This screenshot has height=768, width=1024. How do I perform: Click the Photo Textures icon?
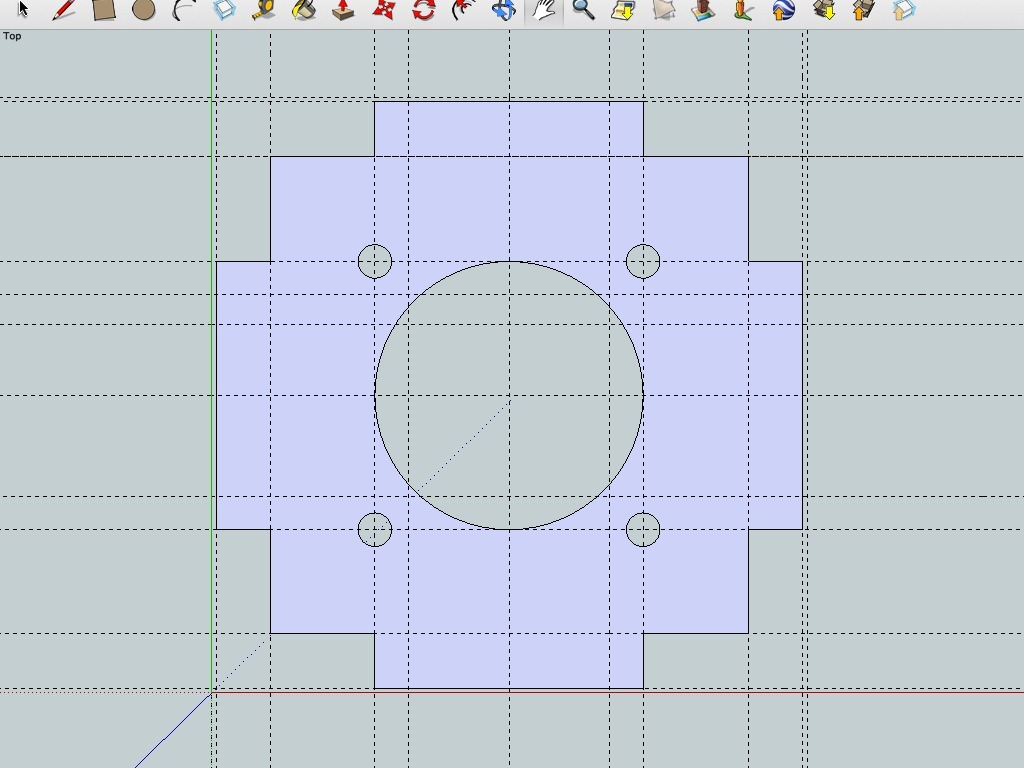(x=743, y=9)
